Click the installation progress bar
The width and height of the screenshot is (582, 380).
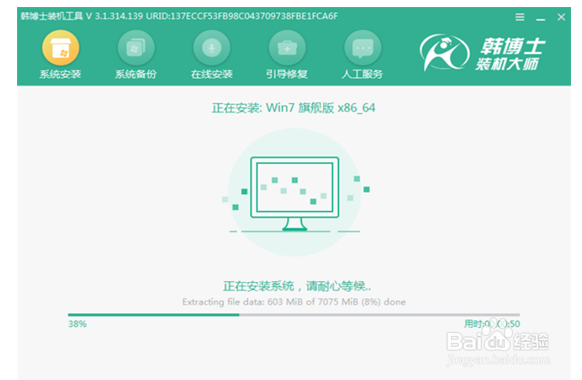pos(294,315)
